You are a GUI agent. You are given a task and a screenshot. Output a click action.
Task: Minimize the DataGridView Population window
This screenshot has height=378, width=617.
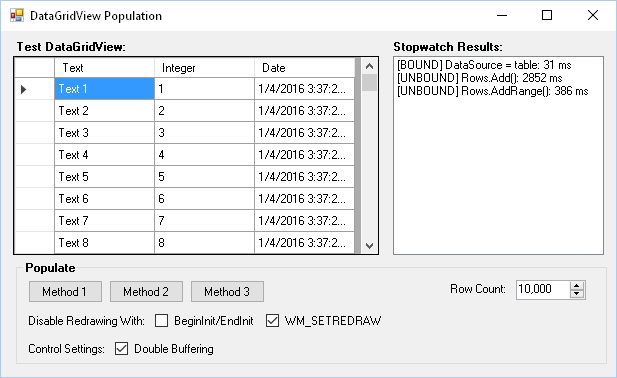click(x=502, y=15)
